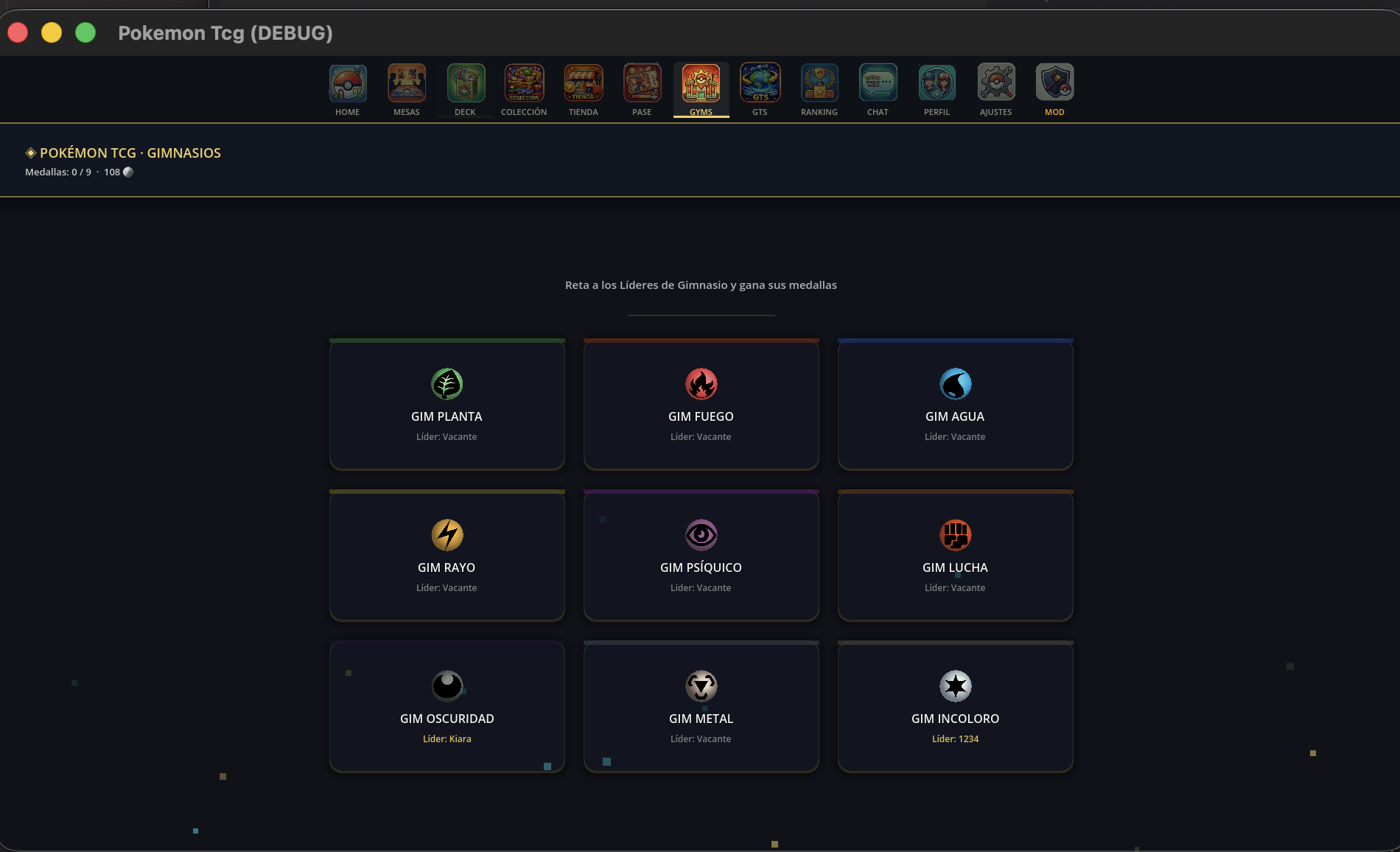Go to the Mesas tables icon
Image resolution: width=1400 pixels, height=852 pixels.
(x=406, y=83)
